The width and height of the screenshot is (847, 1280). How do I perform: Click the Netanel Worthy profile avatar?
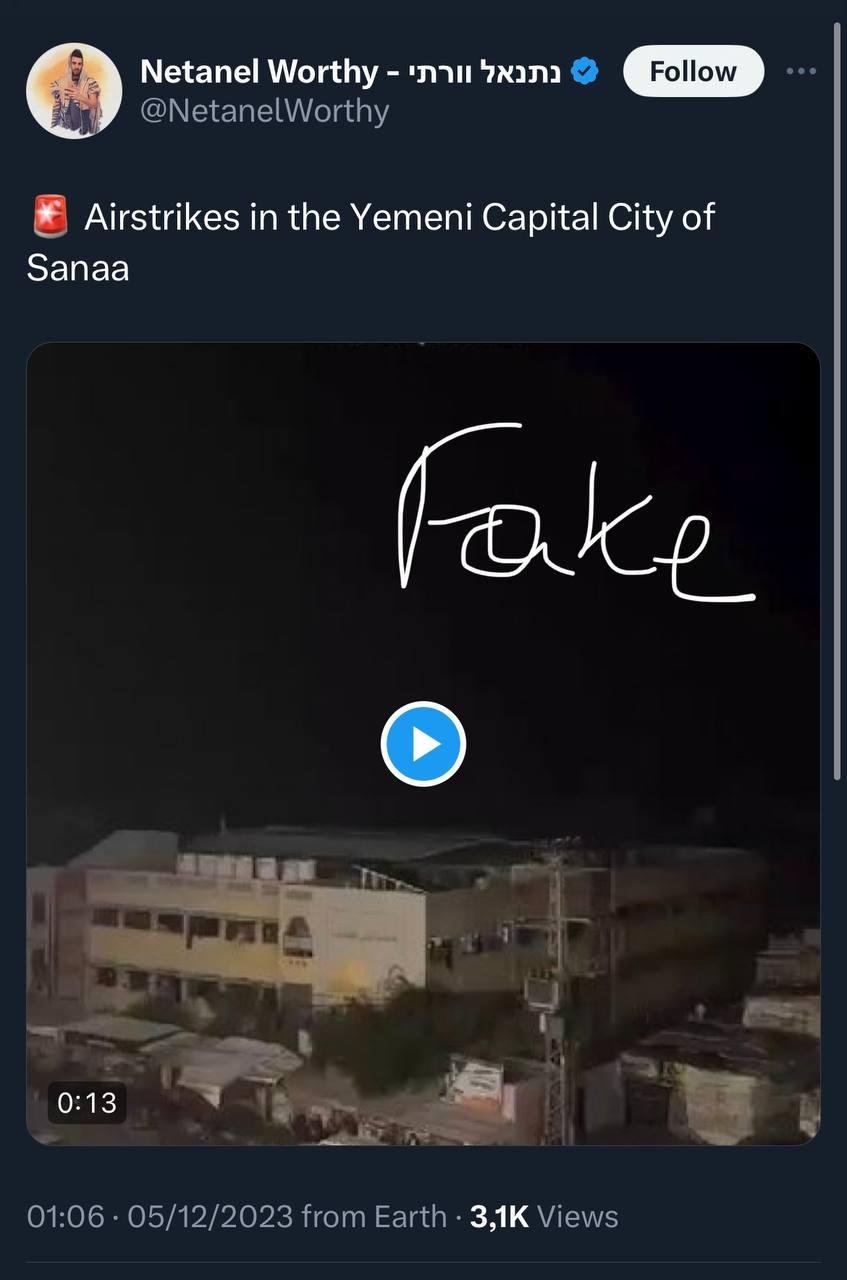click(73, 91)
